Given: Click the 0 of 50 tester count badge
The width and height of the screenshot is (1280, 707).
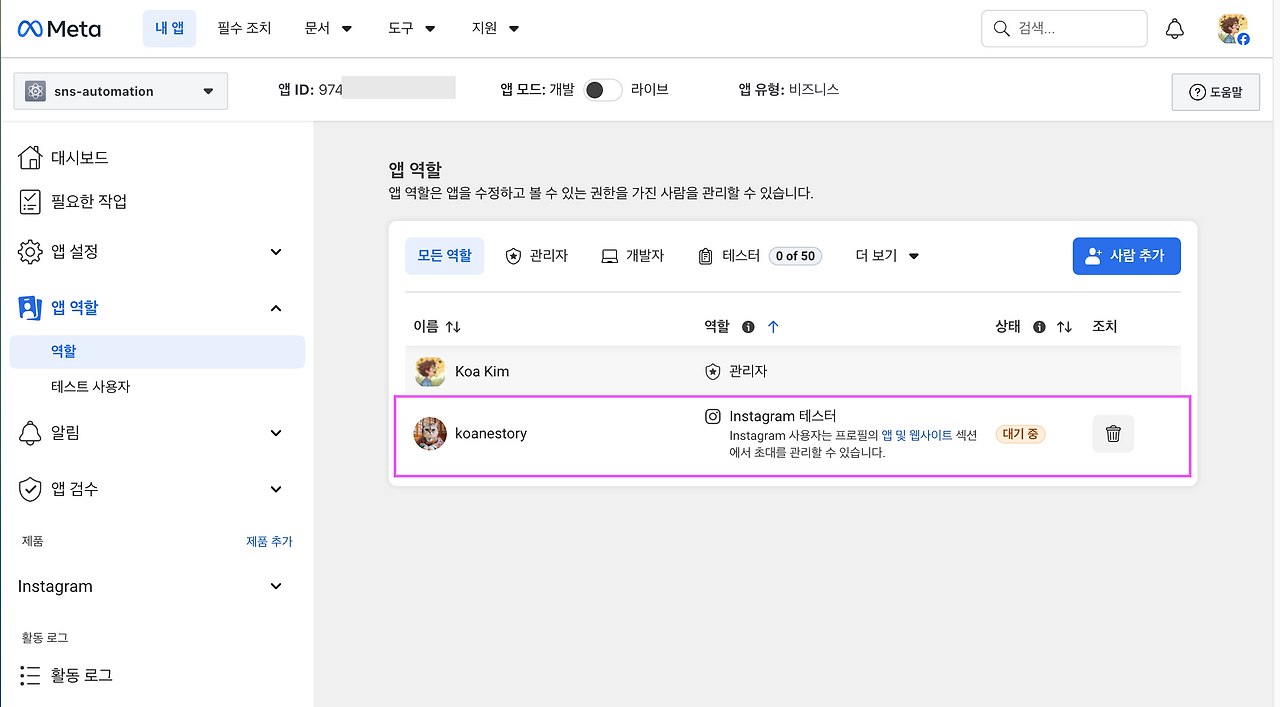Looking at the screenshot, I should [x=795, y=256].
